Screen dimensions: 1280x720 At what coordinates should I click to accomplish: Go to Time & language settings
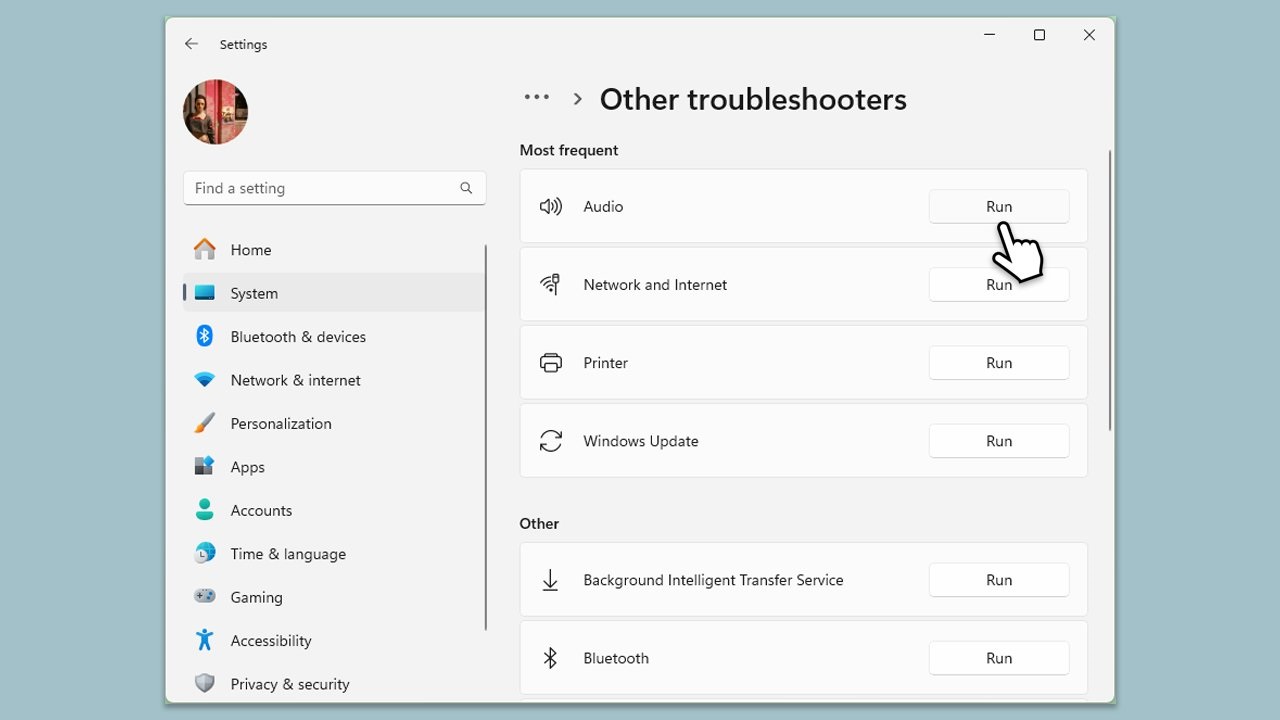(287, 554)
